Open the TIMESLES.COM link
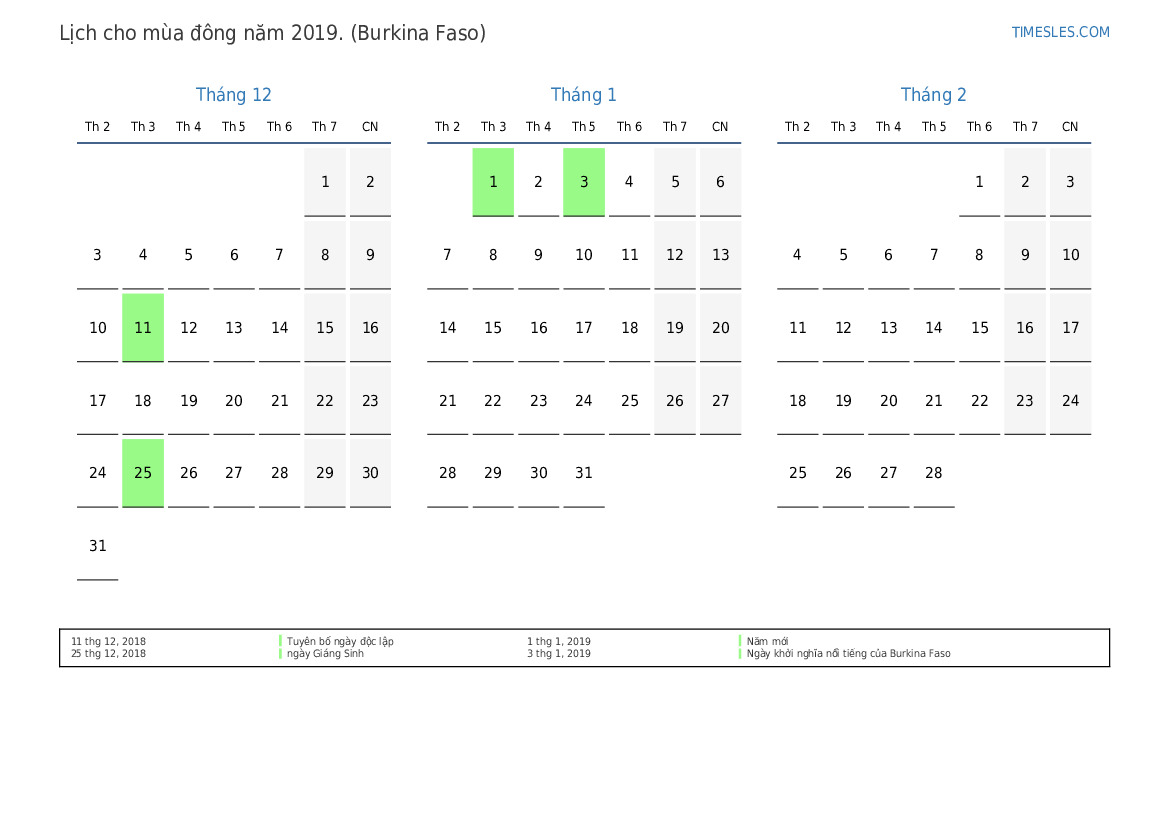 pos(1060,32)
